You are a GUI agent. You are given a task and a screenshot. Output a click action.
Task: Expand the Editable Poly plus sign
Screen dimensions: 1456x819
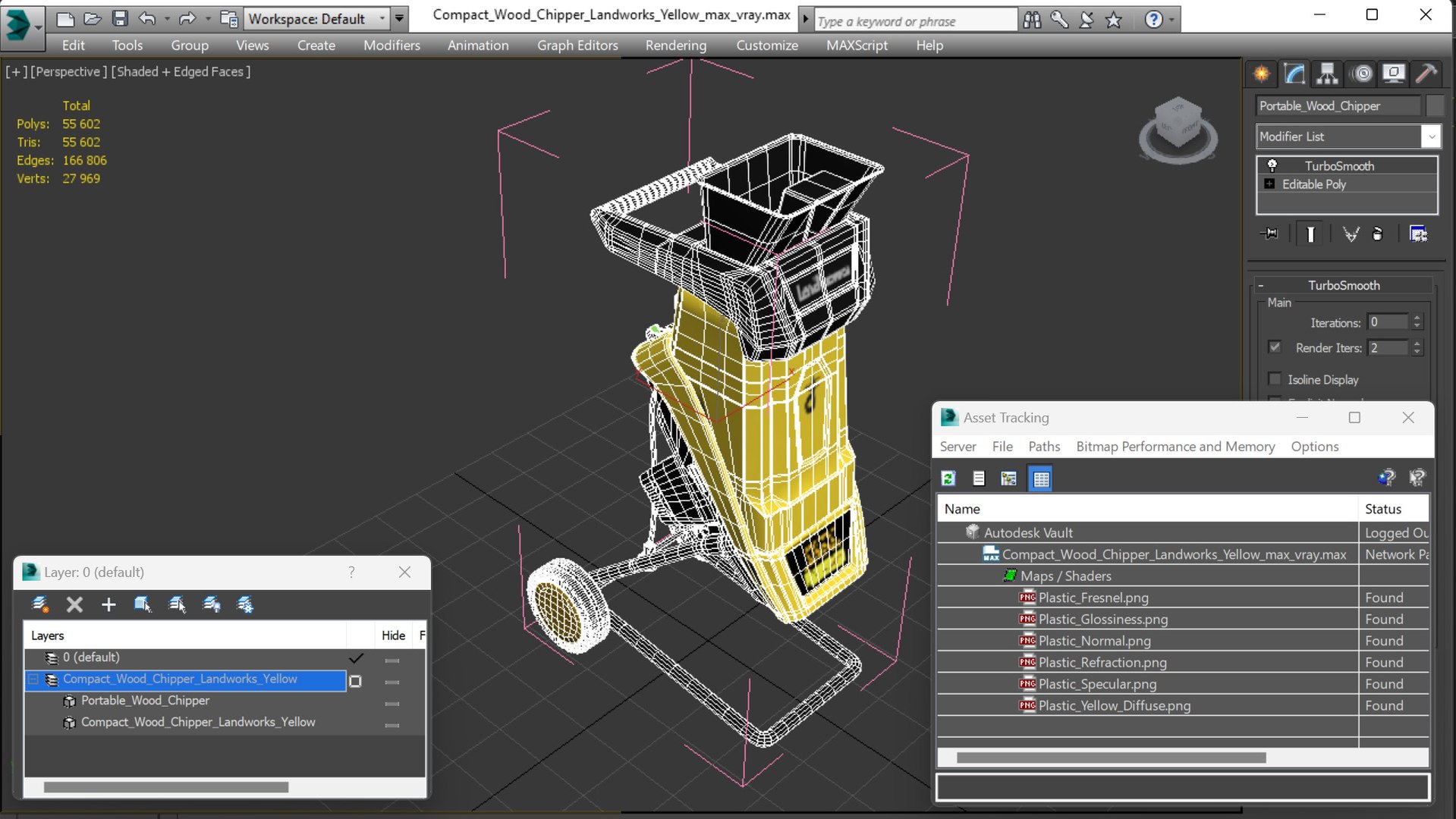coord(1269,184)
